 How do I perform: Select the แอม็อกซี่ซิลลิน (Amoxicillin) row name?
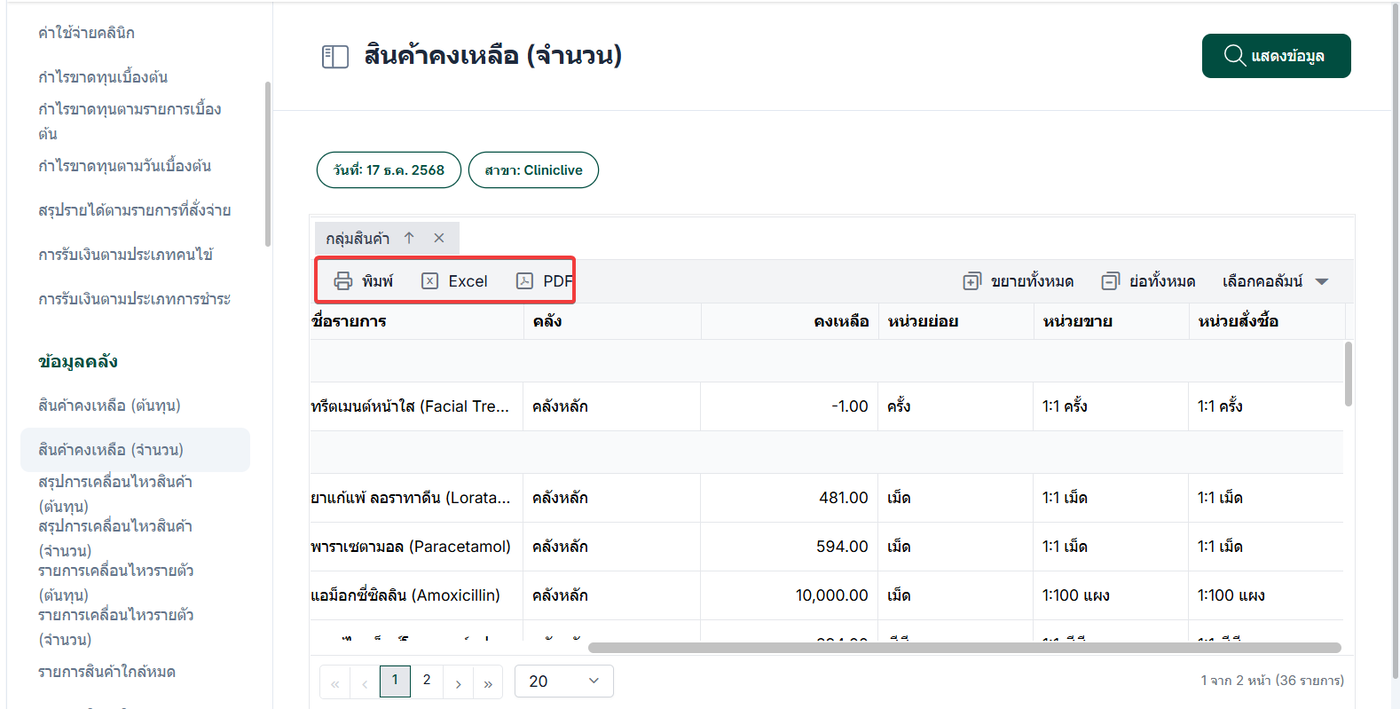[x=406, y=595]
